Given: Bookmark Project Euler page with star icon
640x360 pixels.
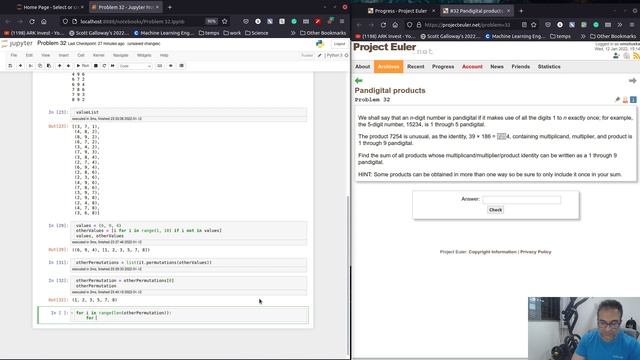Looking at the screenshot, I should (x=533, y=25).
